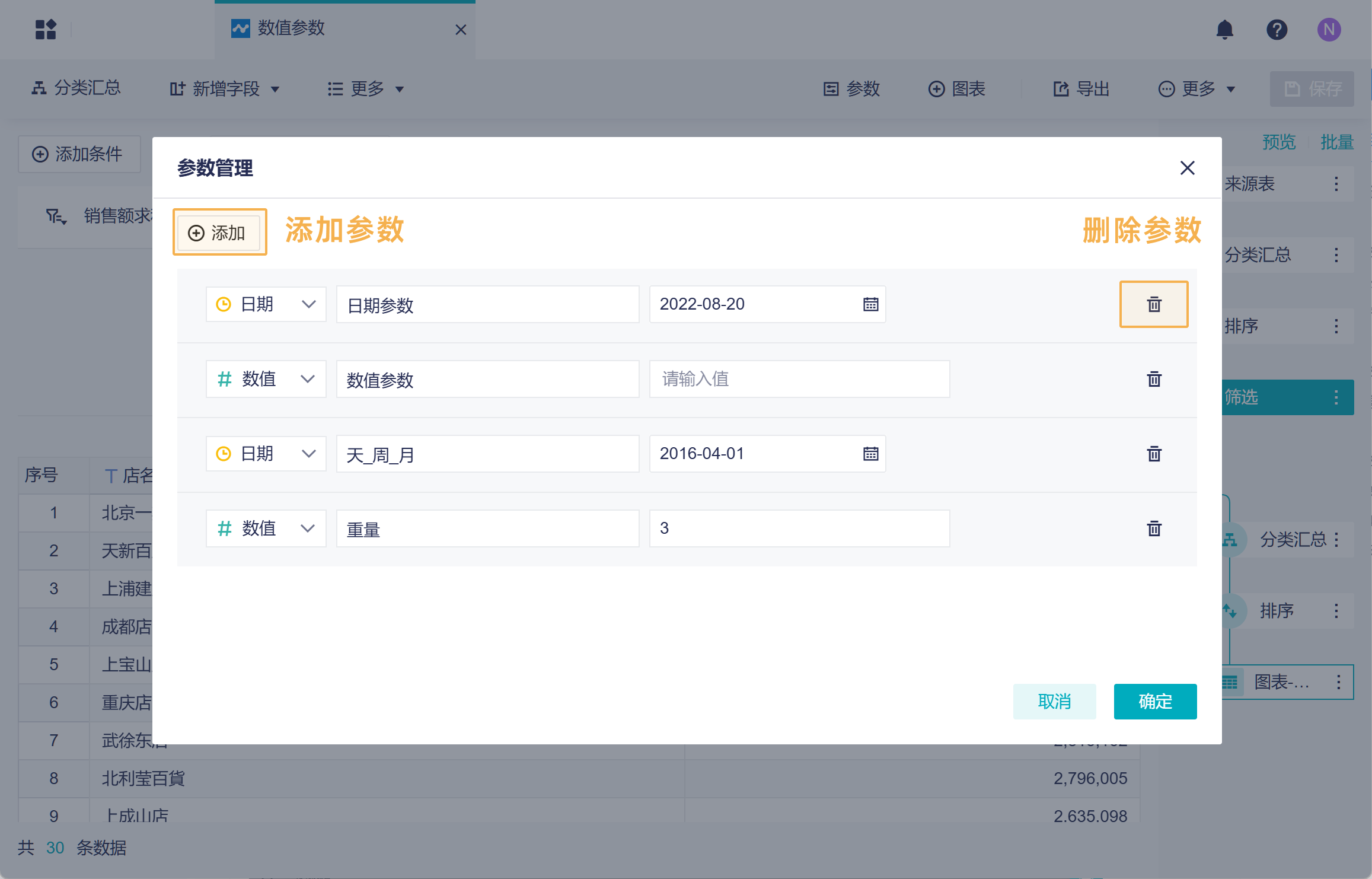Close the 参数管理 dialog
Screen dimensions: 1372x879
point(1186,168)
